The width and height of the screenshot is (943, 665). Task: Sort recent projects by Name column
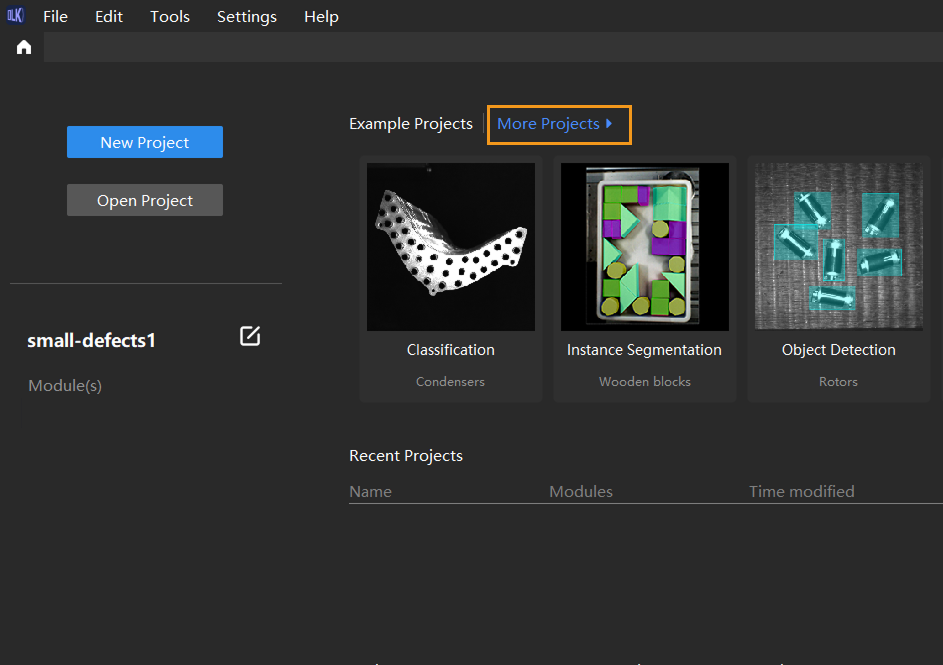tap(370, 491)
